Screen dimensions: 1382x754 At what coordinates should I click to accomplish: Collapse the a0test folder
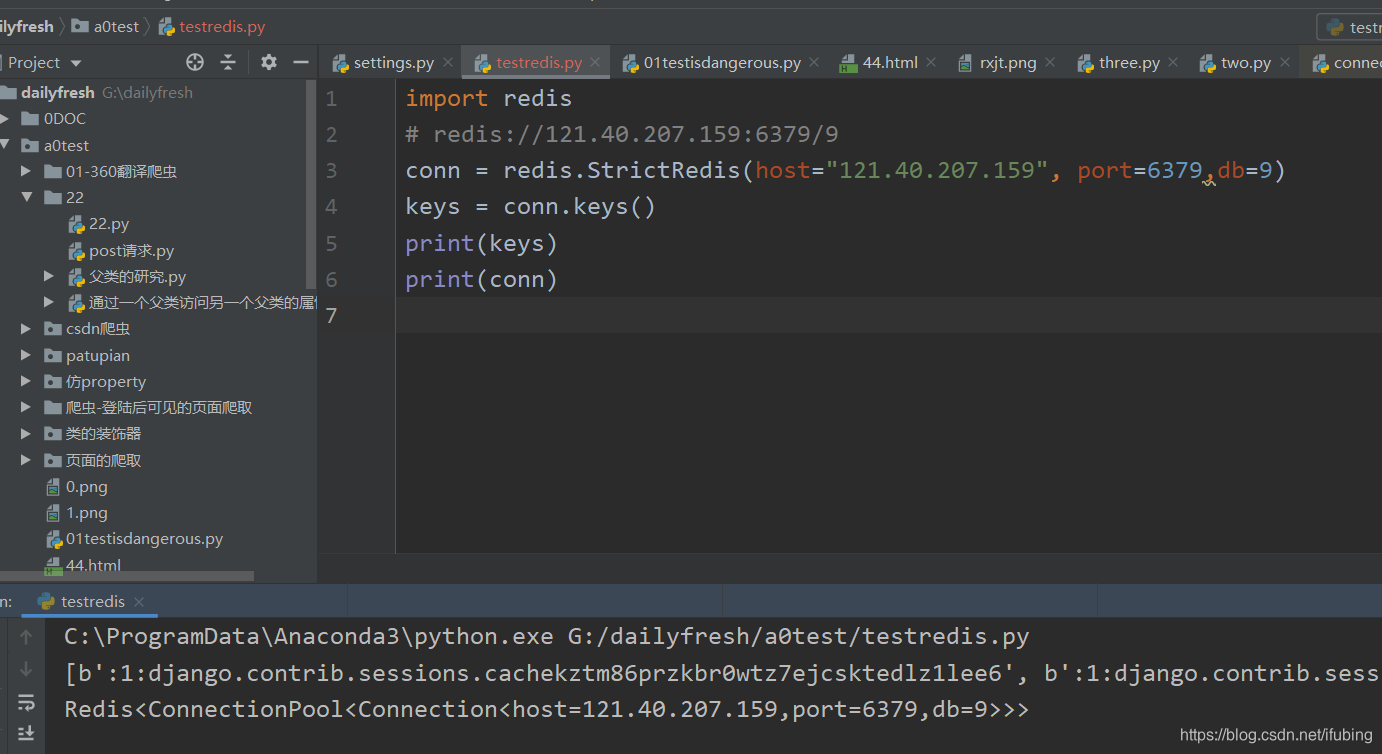[5, 145]
